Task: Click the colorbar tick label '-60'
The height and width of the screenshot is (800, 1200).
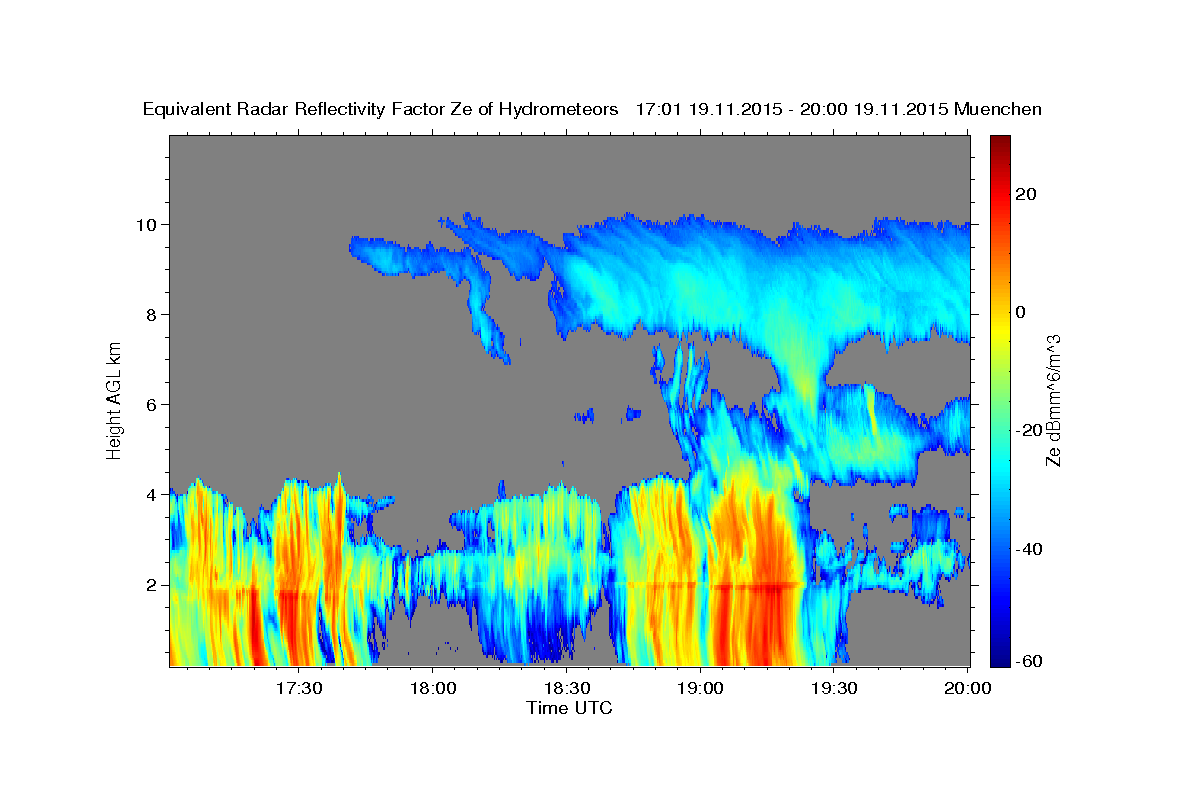Action: coord(1030,660)
